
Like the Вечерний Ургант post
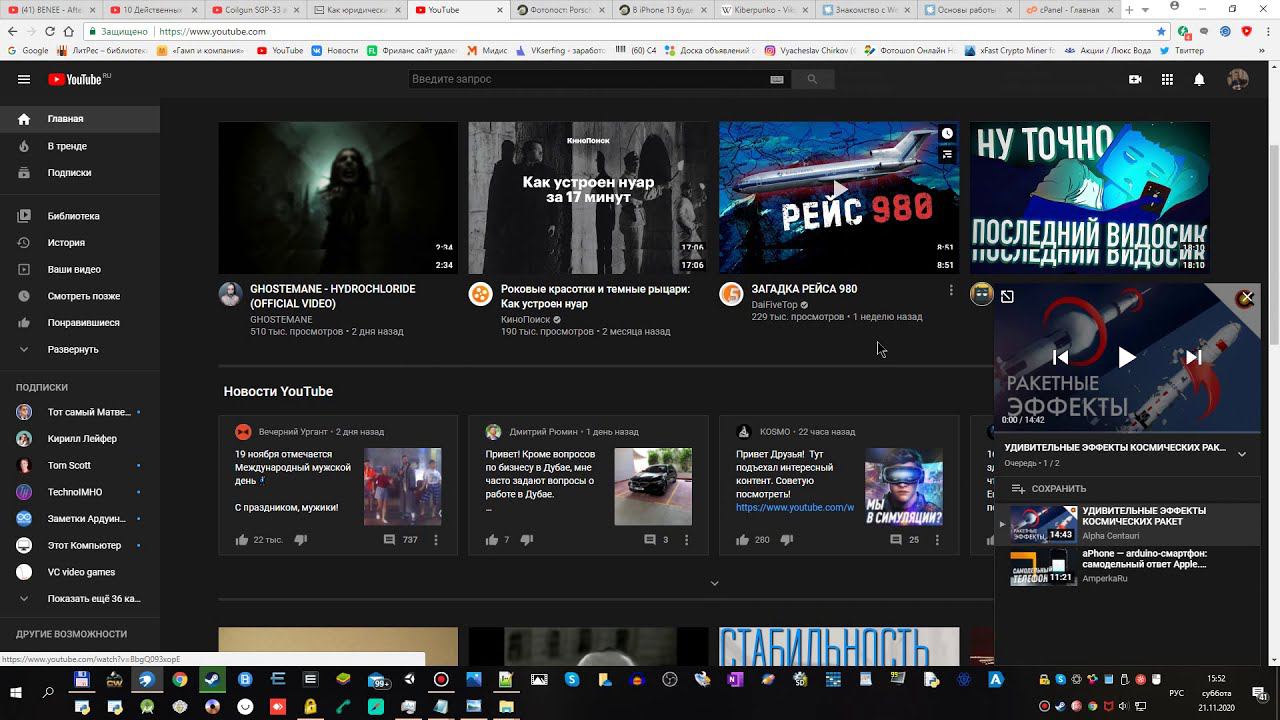(x=242, y=540)
